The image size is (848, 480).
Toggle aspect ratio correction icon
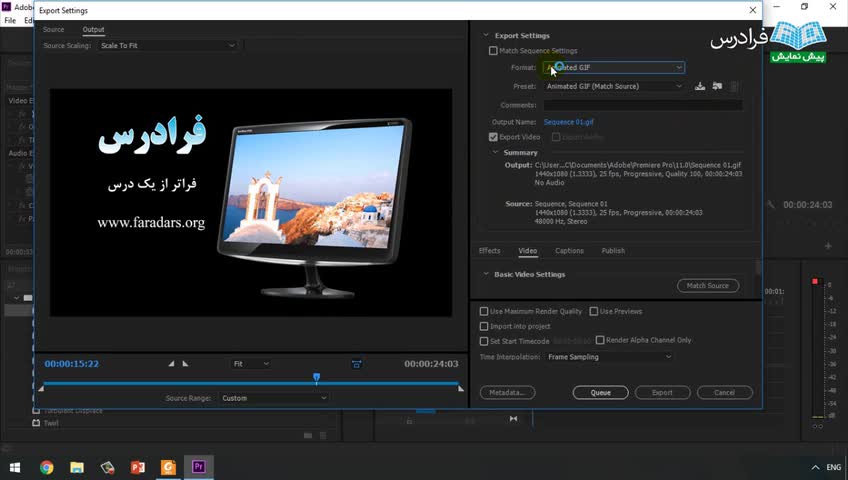356,364
